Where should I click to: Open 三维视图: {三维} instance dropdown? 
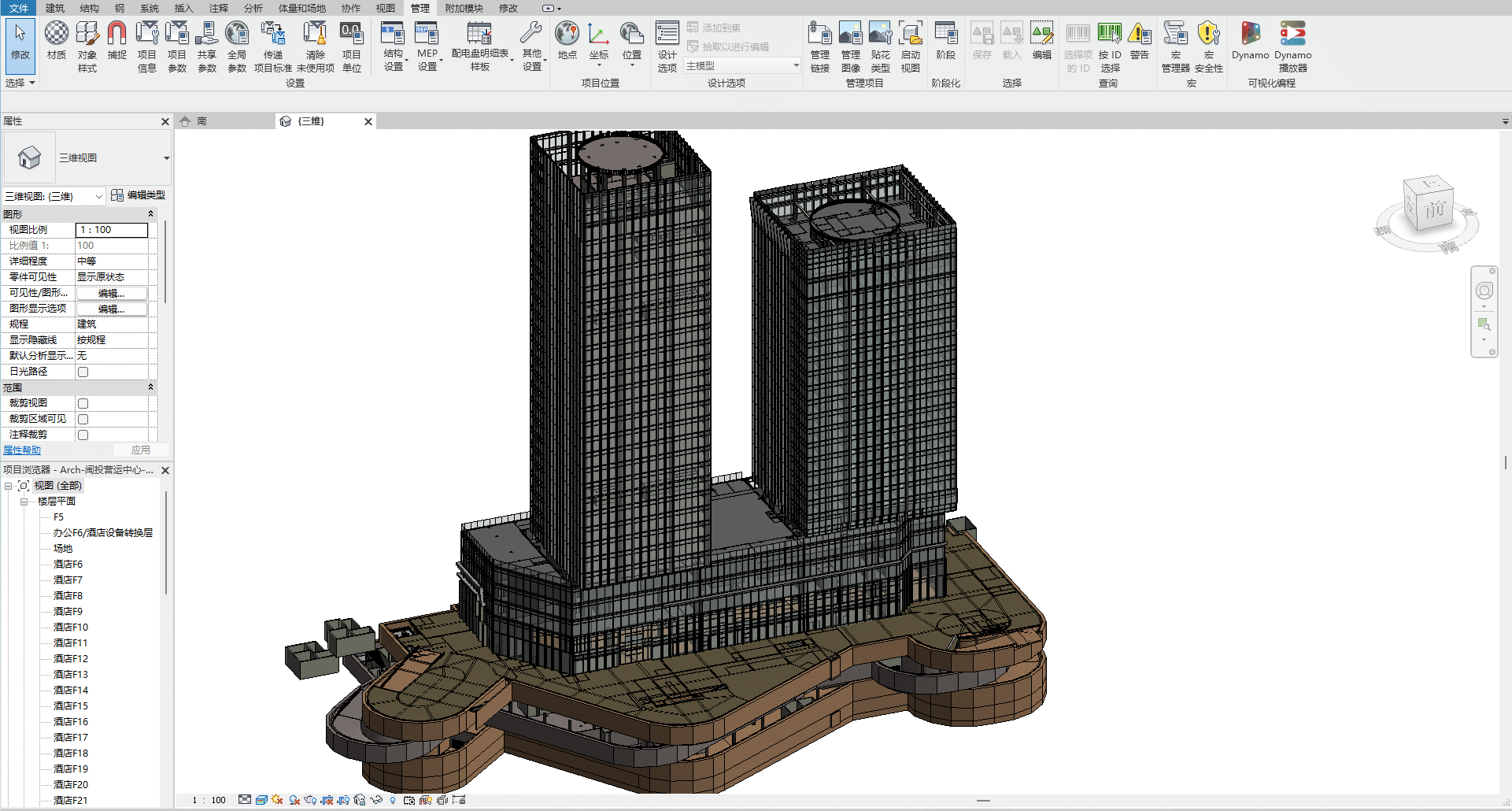click(x=54, y=196)
